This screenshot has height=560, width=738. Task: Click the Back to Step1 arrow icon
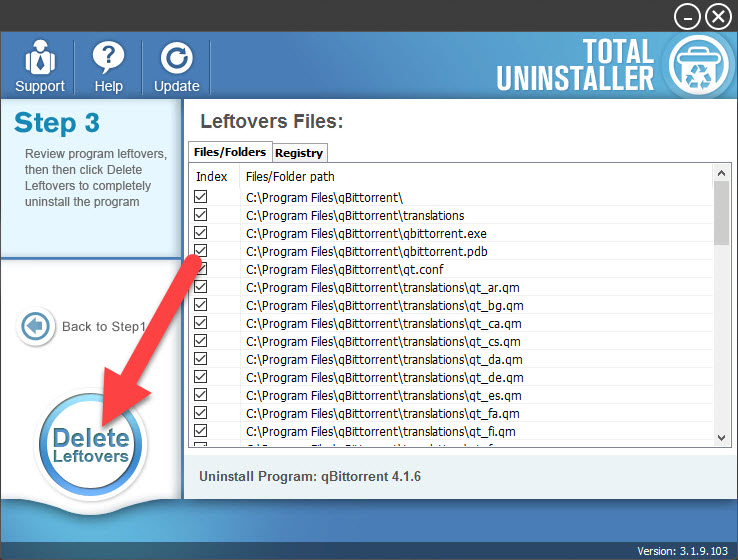[x=35, y=326]
